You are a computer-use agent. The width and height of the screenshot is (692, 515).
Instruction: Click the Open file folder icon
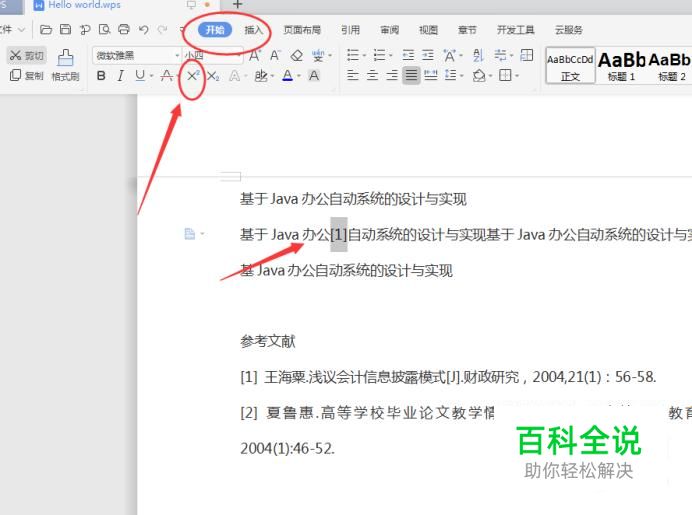coord(46,30)
